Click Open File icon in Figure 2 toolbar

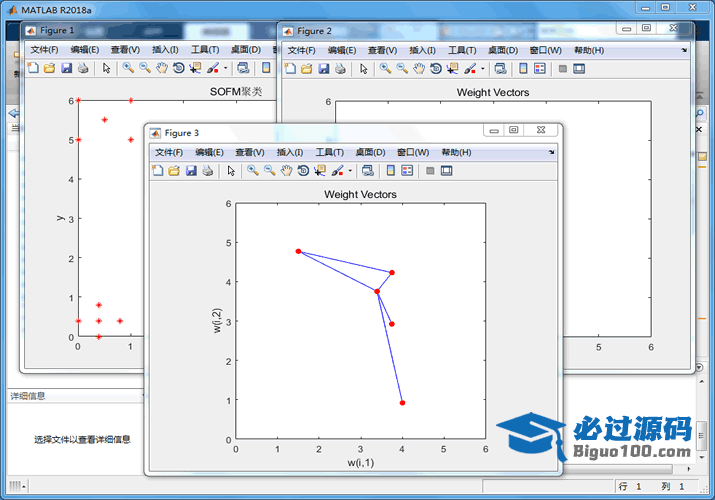[306, 69]
